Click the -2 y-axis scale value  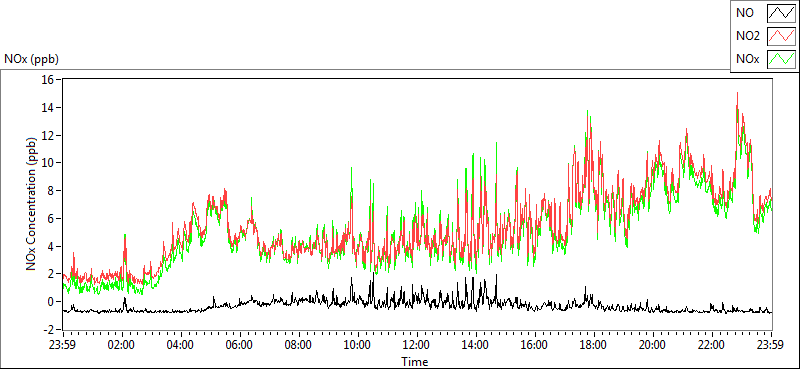click(x=49, y=330)
